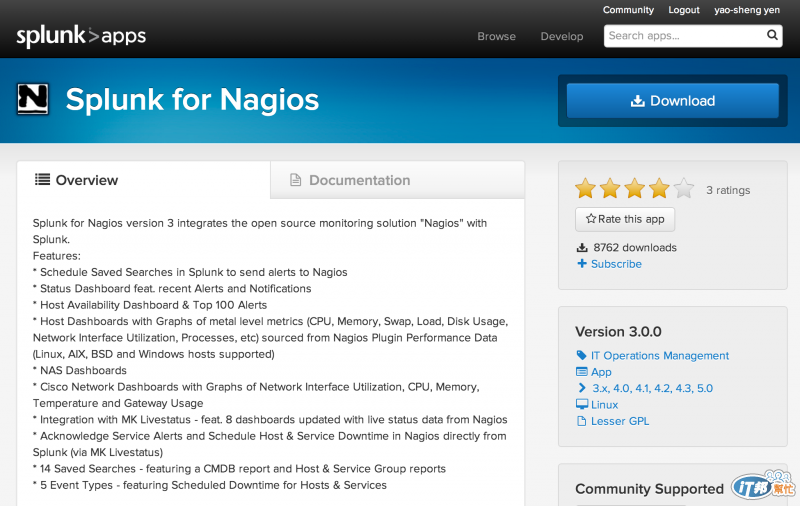Open the Community link

coord(628,10)
